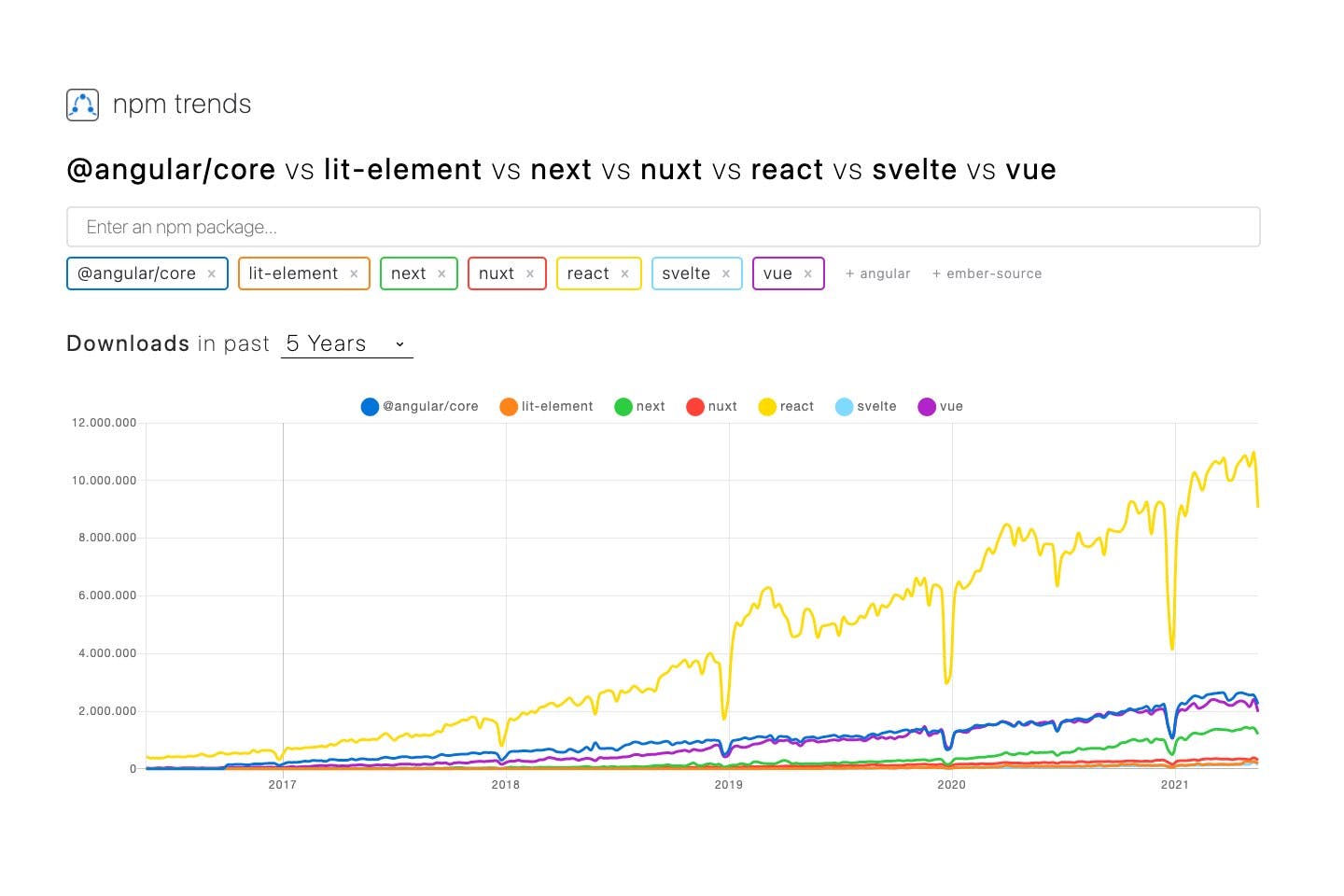Viewport: 1344px width, 896px height.
Task: Remove lit-element from the comparison
Action: [x=354, y=273]
